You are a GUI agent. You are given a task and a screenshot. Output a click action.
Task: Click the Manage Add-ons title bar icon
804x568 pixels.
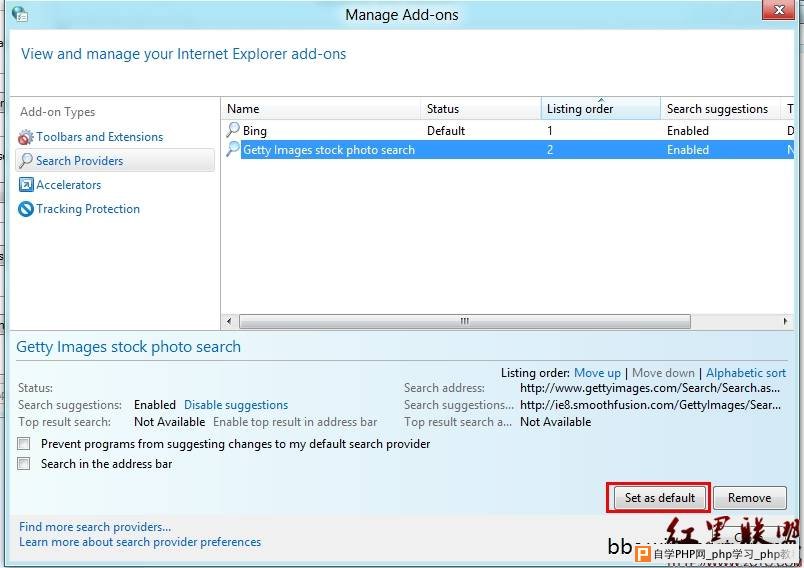click(x=19, y=14)
